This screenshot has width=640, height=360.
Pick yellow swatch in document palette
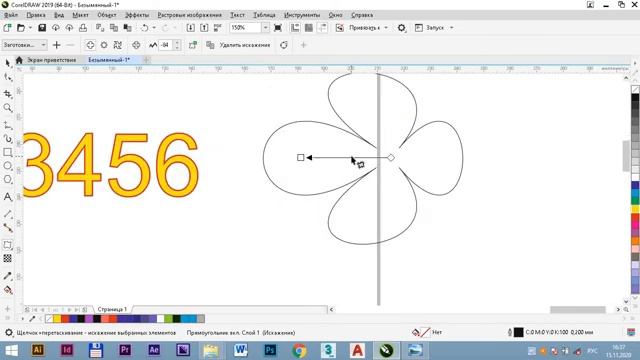57,319
